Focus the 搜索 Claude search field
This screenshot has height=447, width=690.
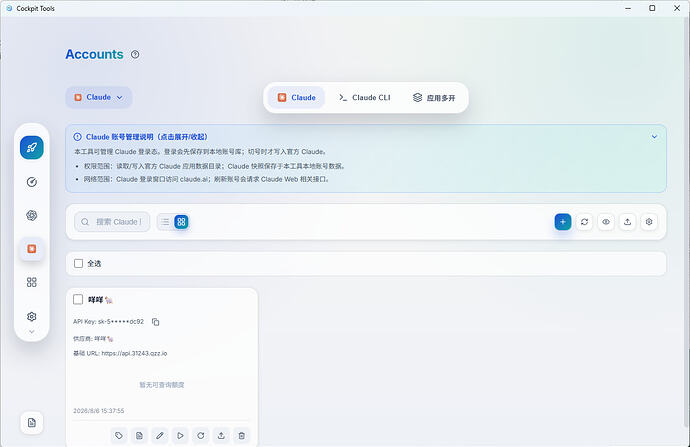pyautogui.click(x=112, y=222)
